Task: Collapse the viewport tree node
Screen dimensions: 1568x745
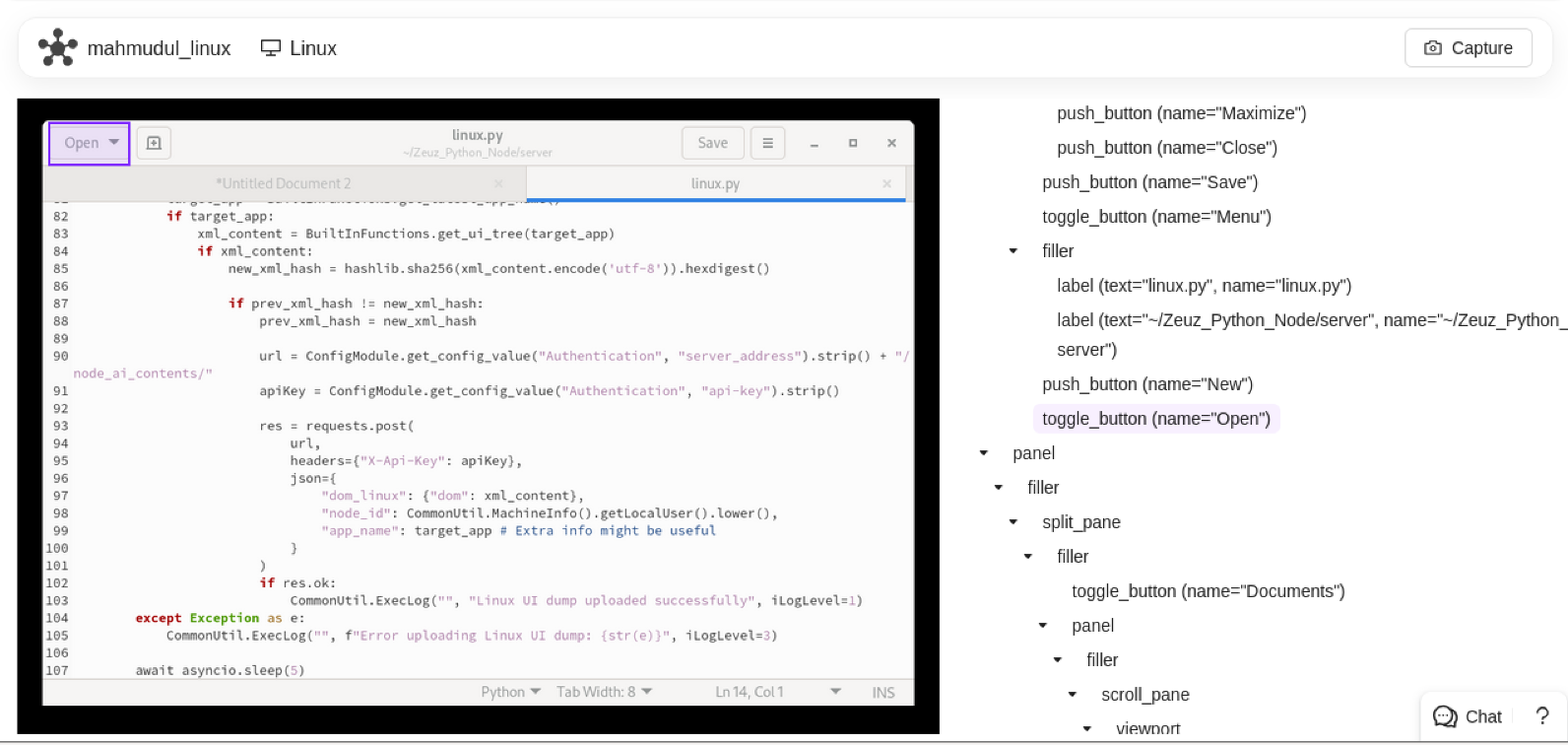Action: click(x=1087, y=729)
